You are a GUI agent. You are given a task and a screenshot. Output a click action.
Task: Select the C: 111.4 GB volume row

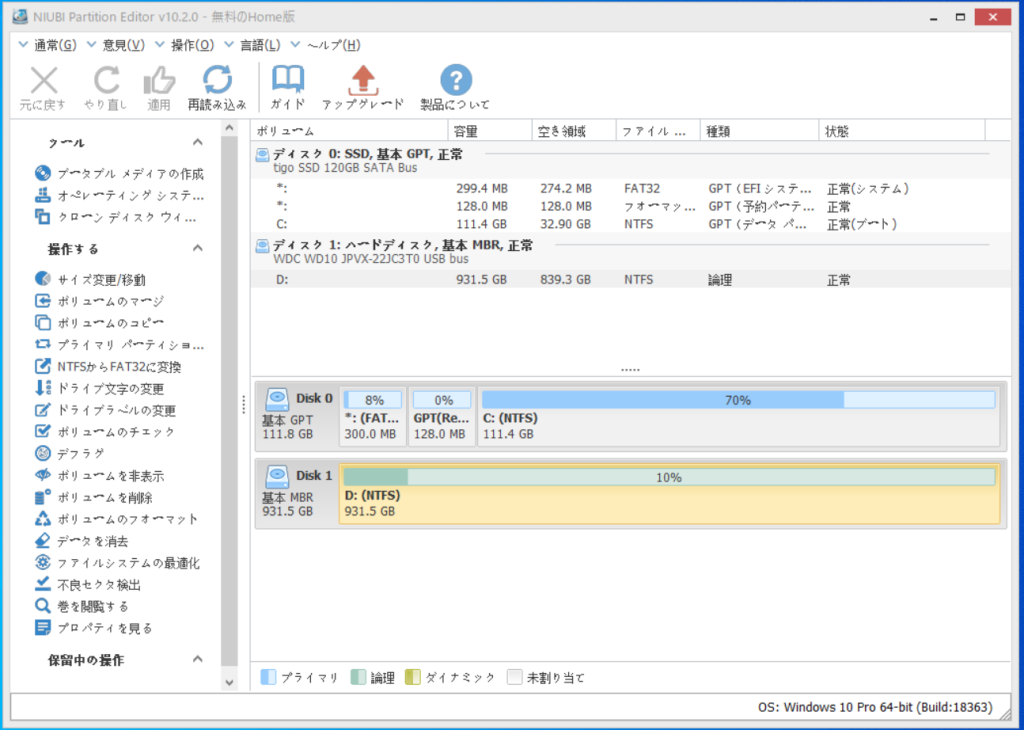click(x=630, y=224)
